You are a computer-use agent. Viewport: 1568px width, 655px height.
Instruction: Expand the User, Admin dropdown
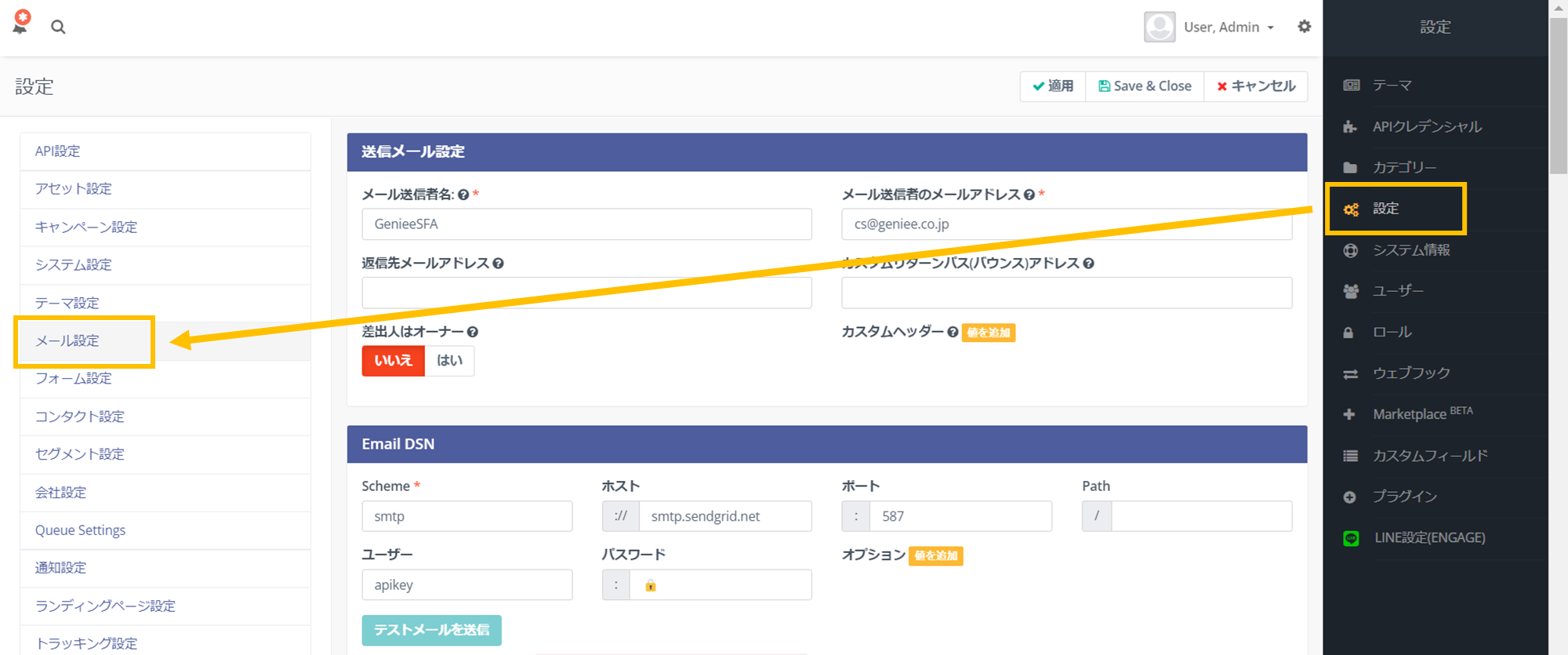pos(1228,27)
